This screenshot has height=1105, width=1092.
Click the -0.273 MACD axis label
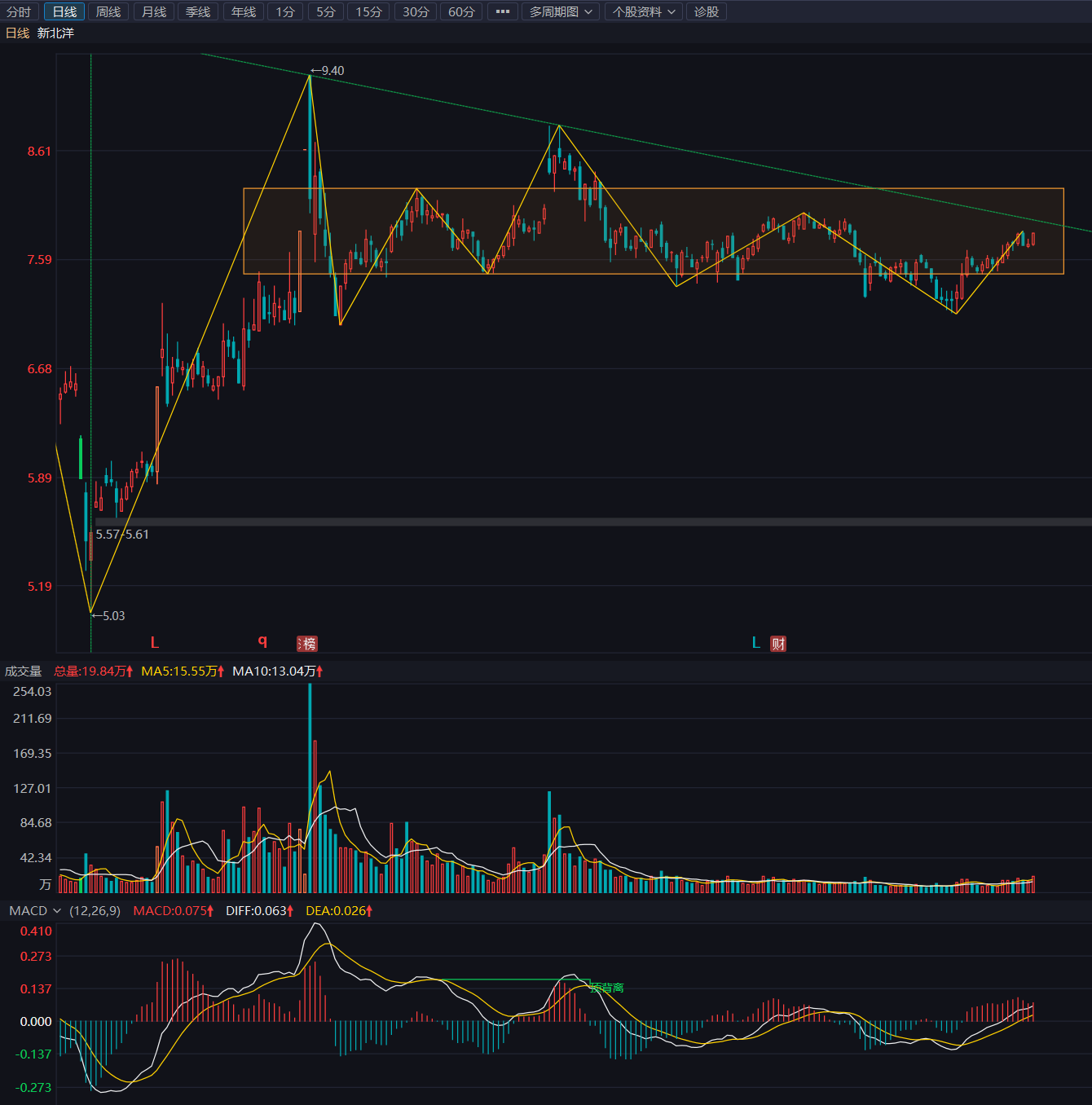[x=33, y=1087]
